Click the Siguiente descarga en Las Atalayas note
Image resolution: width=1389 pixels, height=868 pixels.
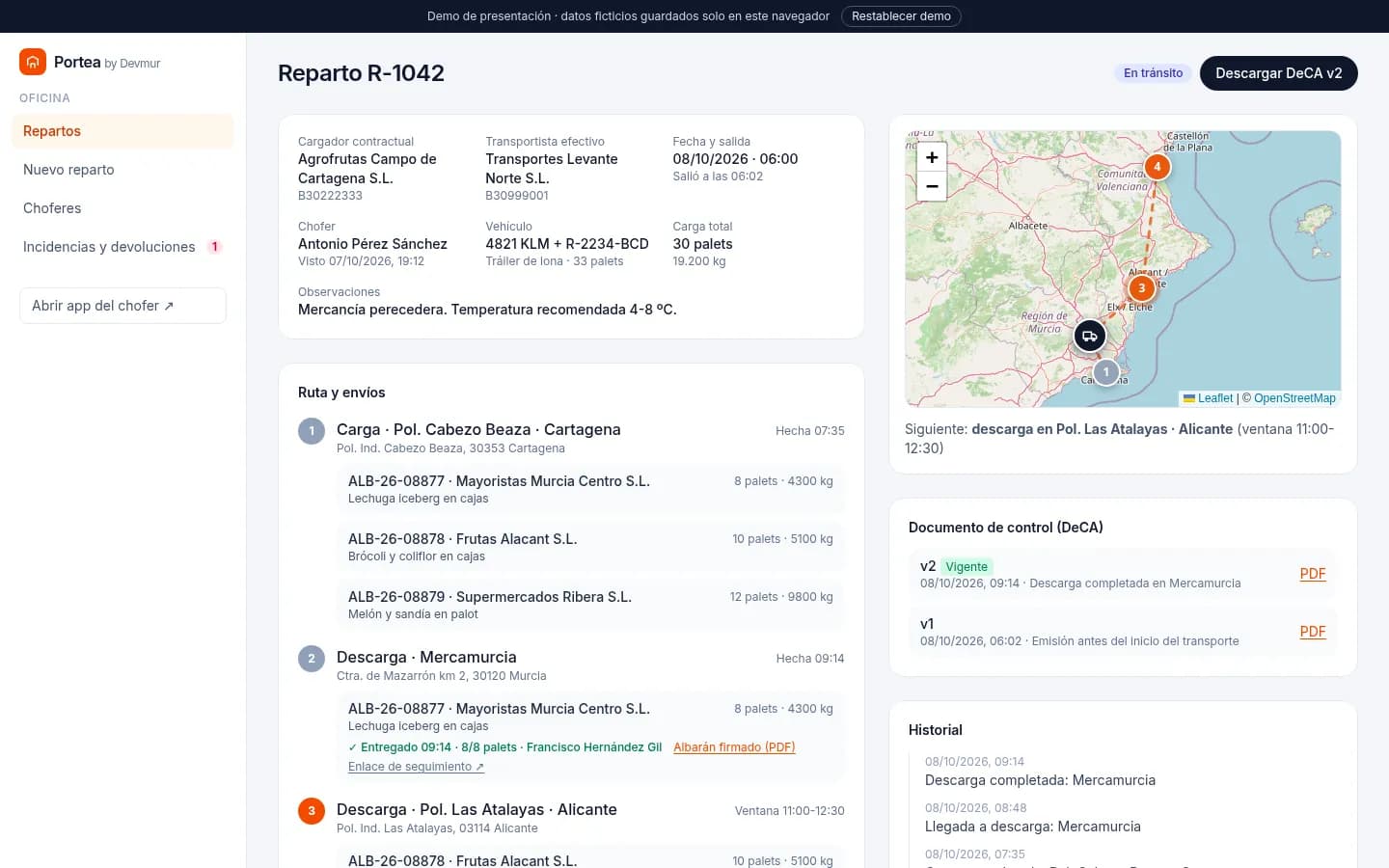coord(1120,439)
